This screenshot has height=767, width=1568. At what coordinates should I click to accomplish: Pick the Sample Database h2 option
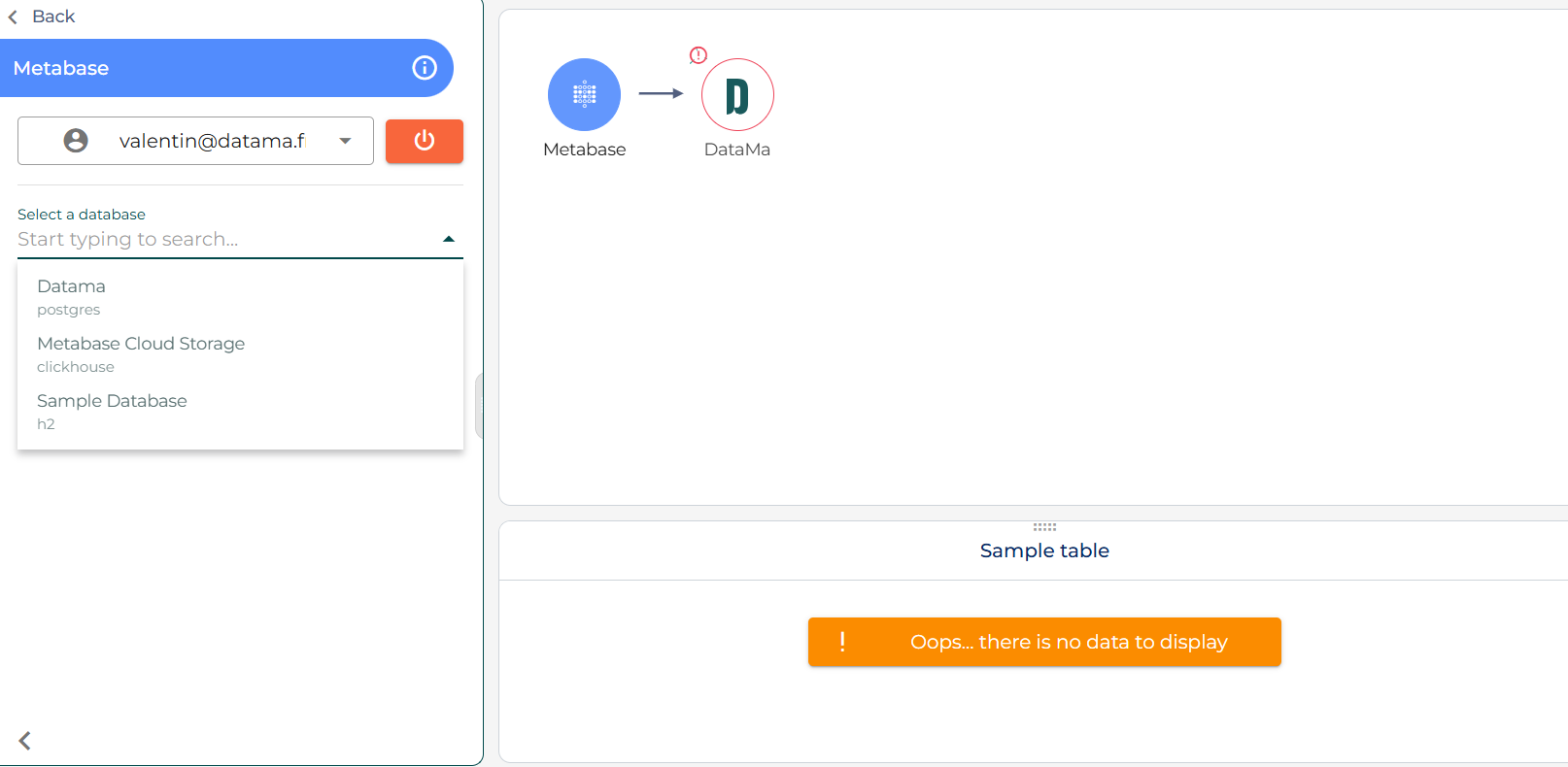point(112,411)
